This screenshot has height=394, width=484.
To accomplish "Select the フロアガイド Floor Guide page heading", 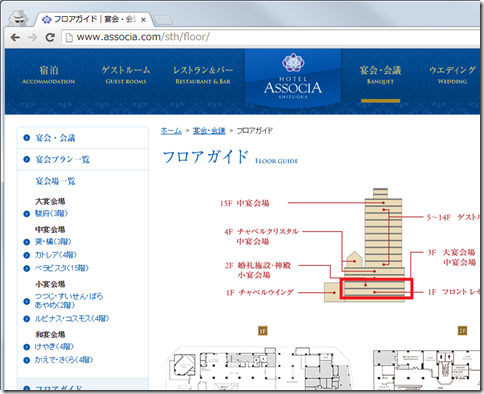I will tap(230, 157).
